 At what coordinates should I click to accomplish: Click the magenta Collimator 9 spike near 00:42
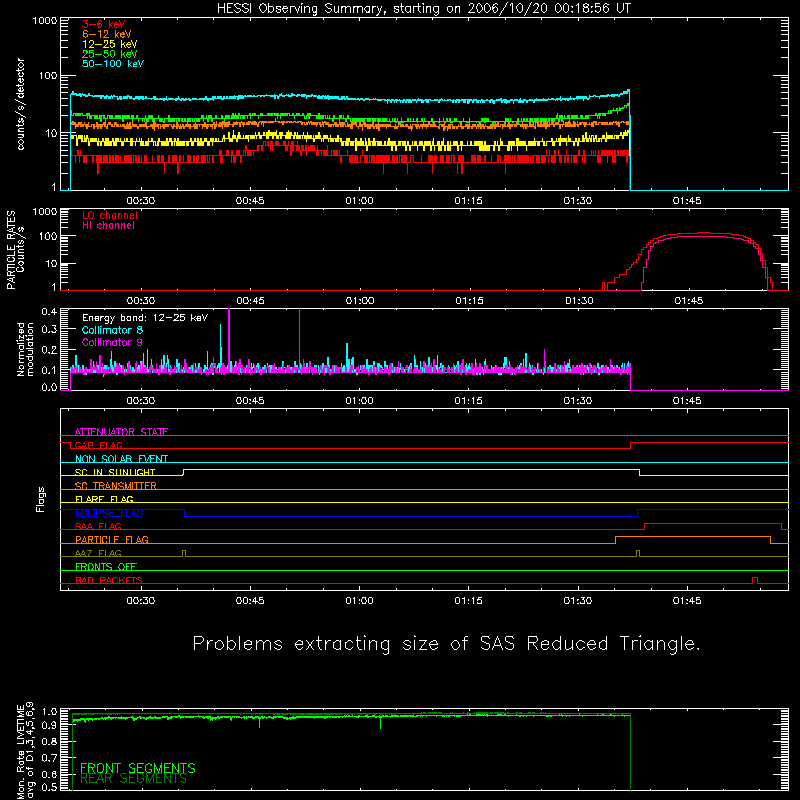(229, 337)
